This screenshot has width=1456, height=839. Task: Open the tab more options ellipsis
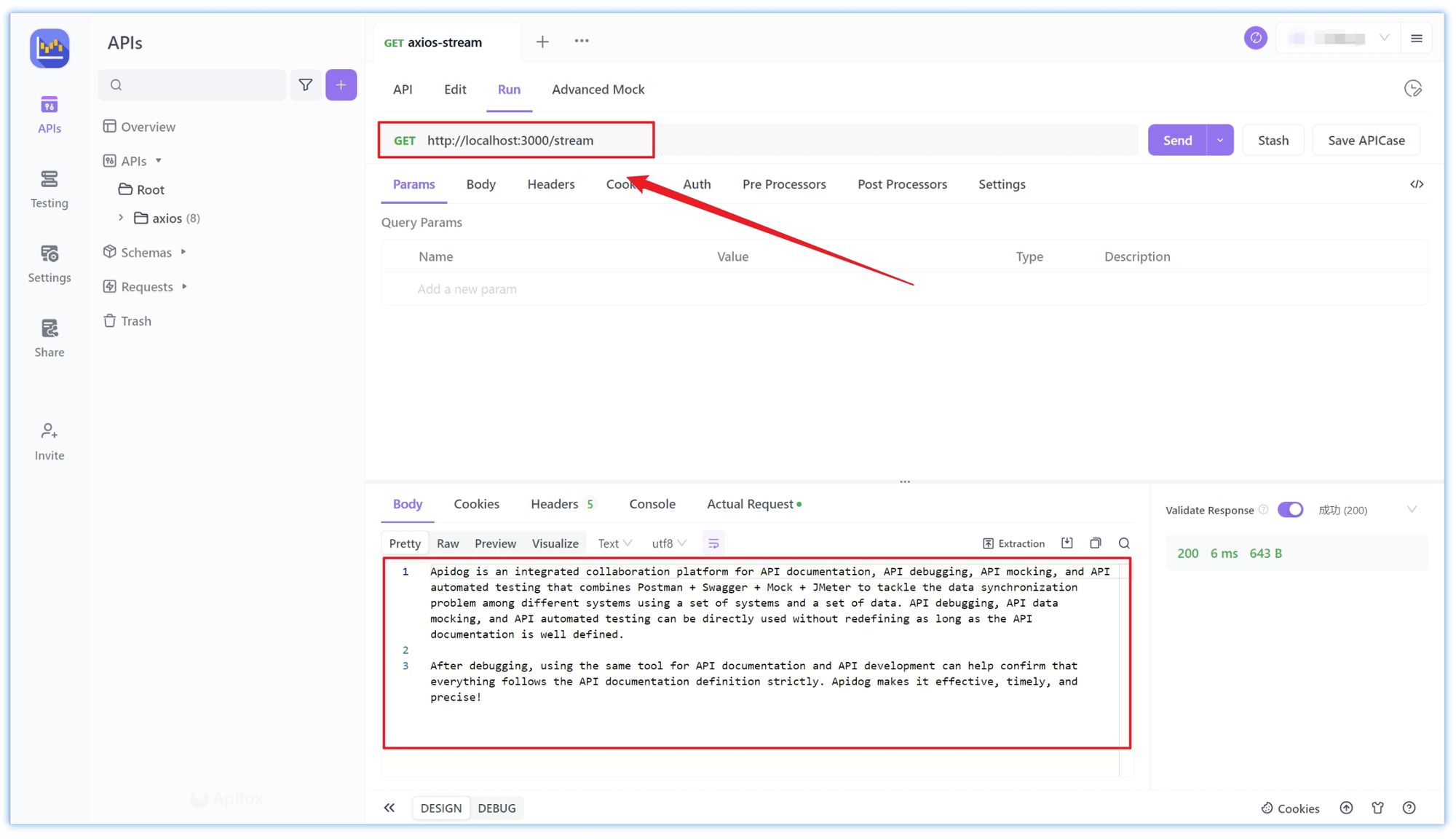(x=582, y=41)
